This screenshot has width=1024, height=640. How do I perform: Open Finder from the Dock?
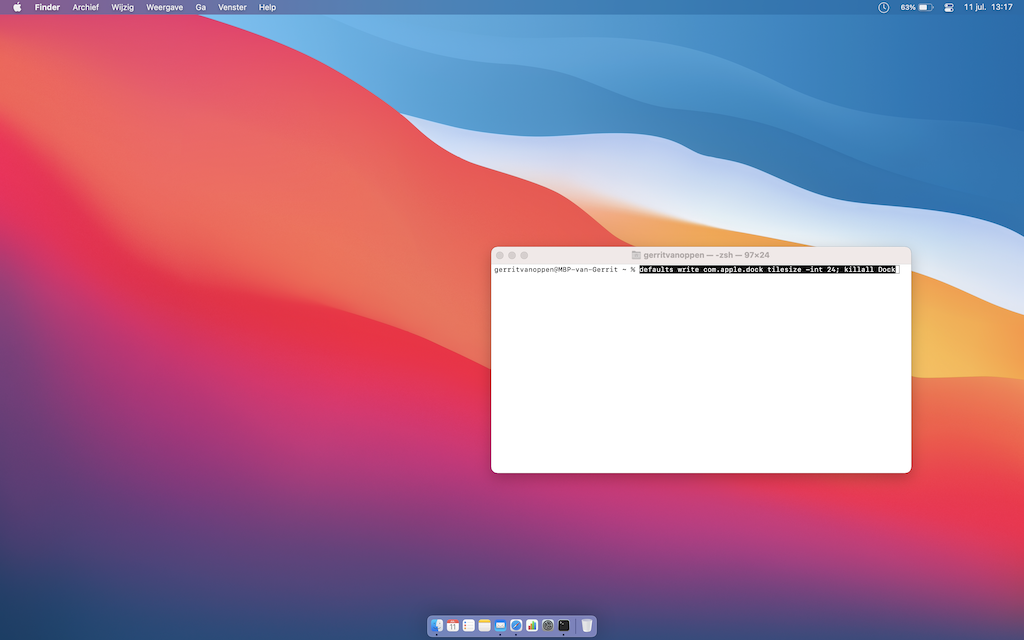coord(437,626)
